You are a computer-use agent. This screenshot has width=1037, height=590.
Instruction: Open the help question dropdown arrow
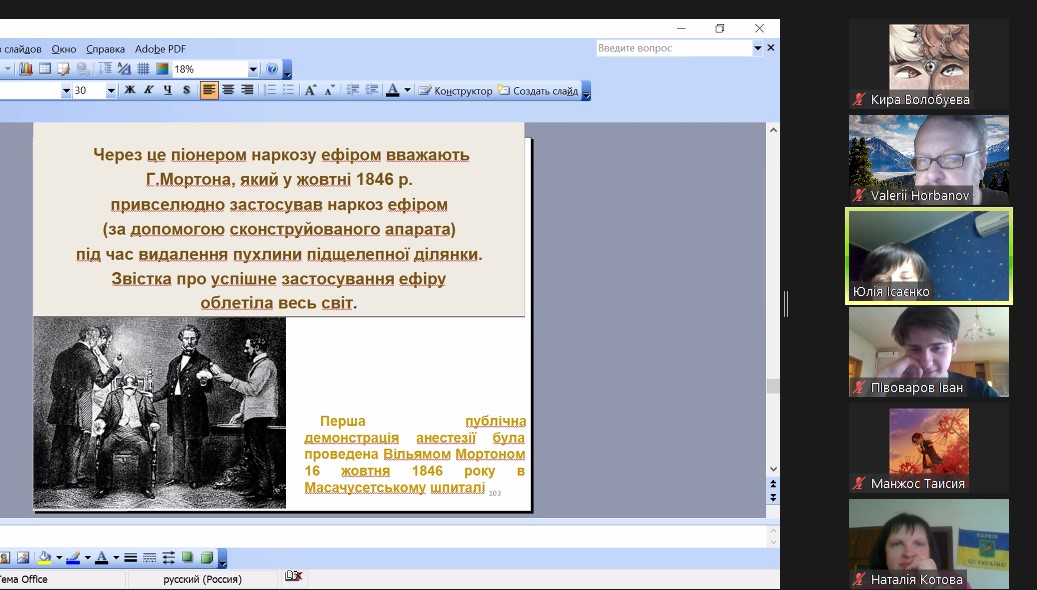(758, 48)
